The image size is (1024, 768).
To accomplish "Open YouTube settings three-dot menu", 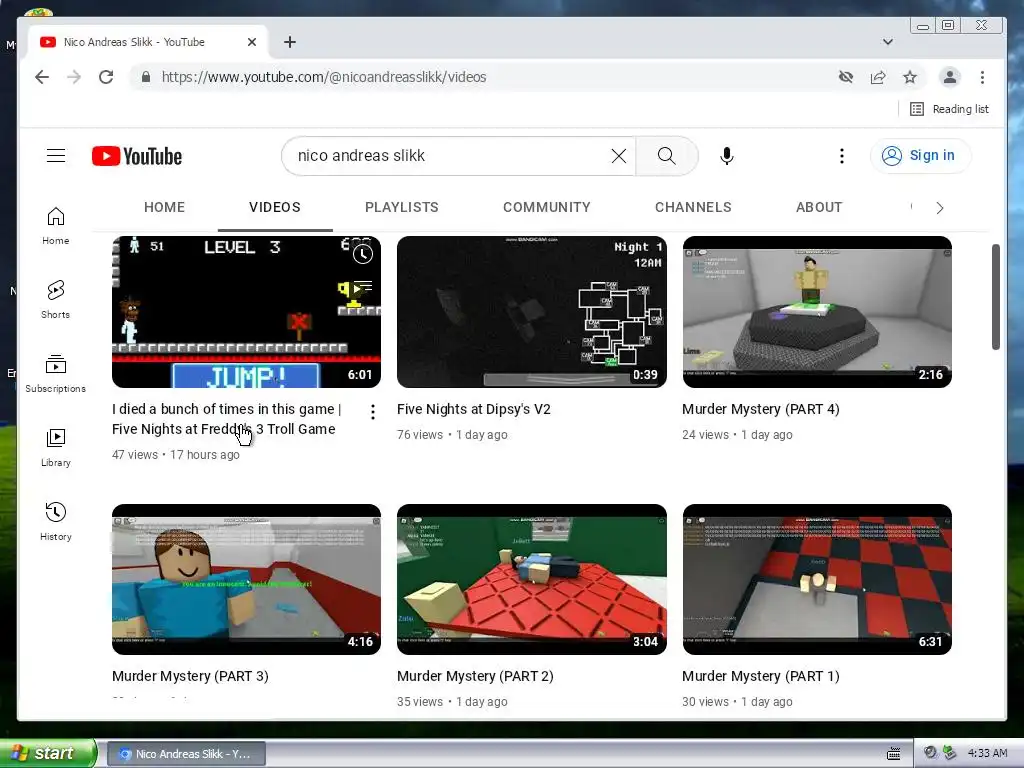I will (x=842, y=155).
